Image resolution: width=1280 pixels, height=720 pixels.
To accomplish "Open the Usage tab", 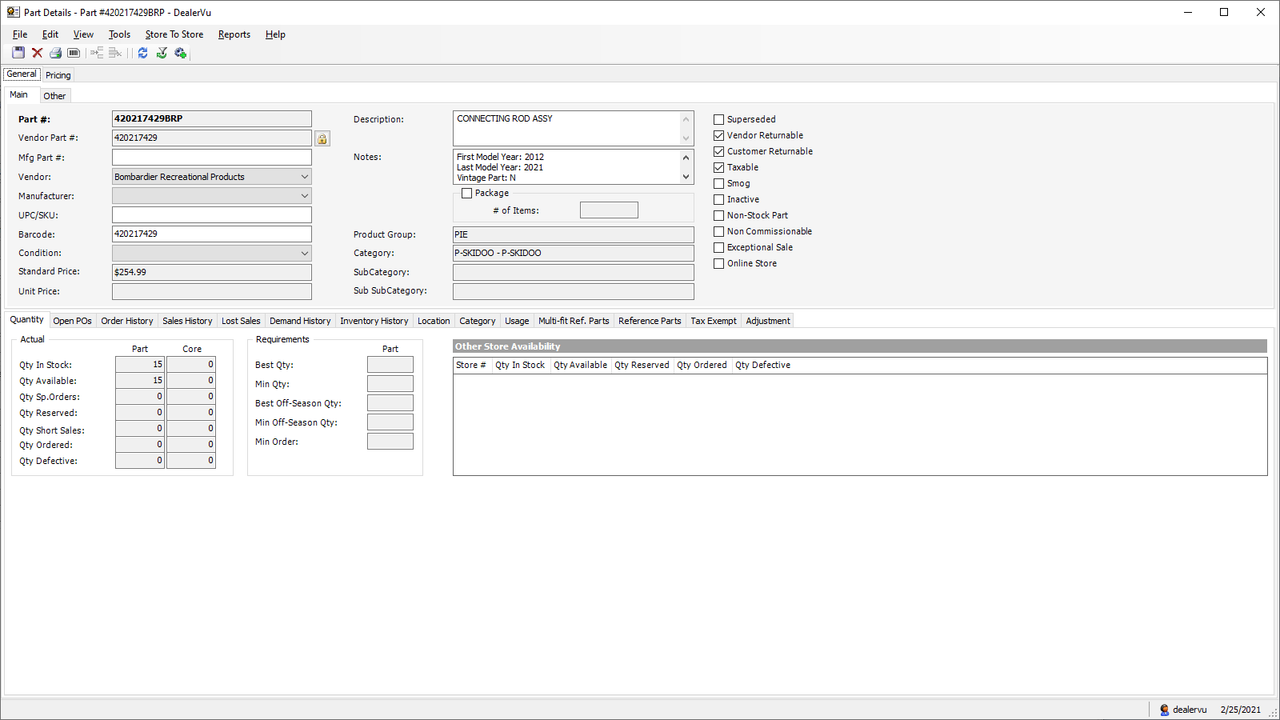I will [517, 321].
